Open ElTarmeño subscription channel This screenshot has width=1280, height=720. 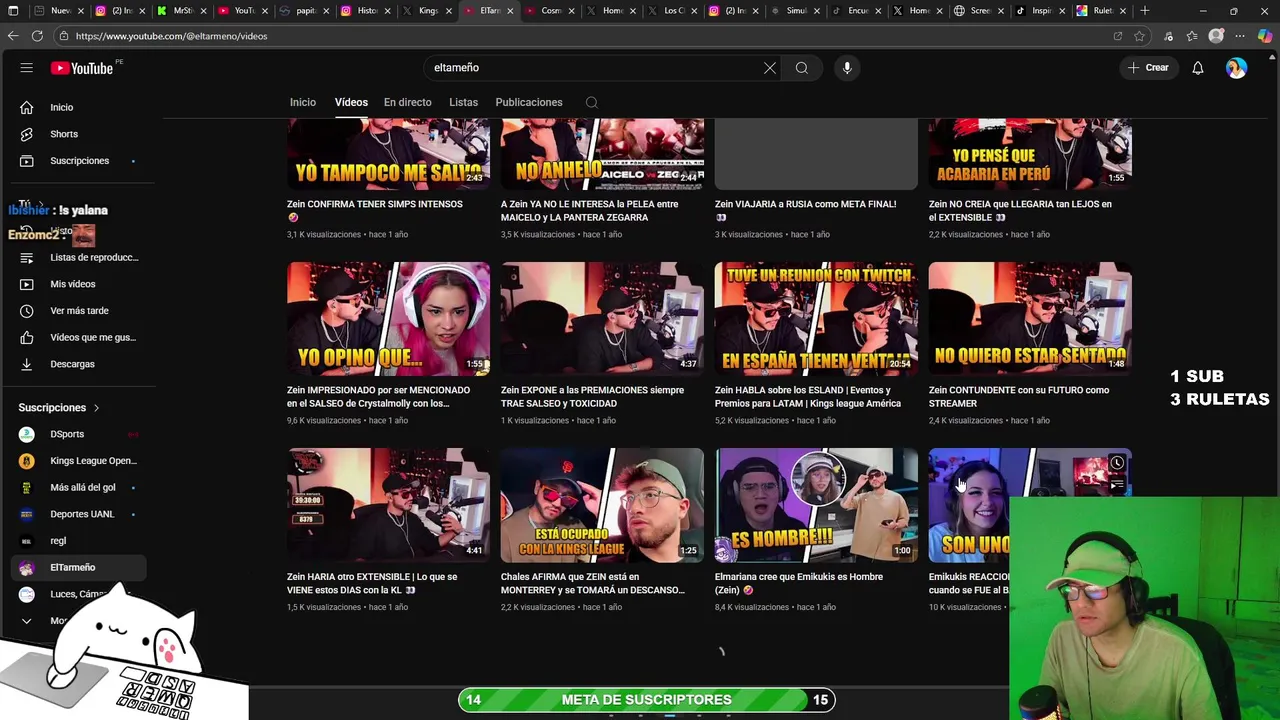79,568
